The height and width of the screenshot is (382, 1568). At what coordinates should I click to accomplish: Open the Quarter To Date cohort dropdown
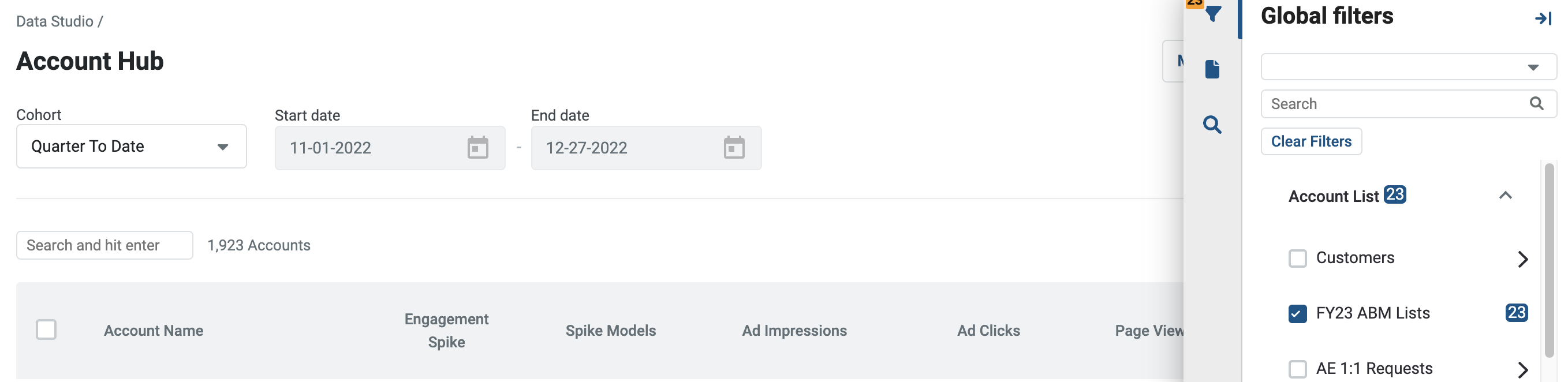132,146
